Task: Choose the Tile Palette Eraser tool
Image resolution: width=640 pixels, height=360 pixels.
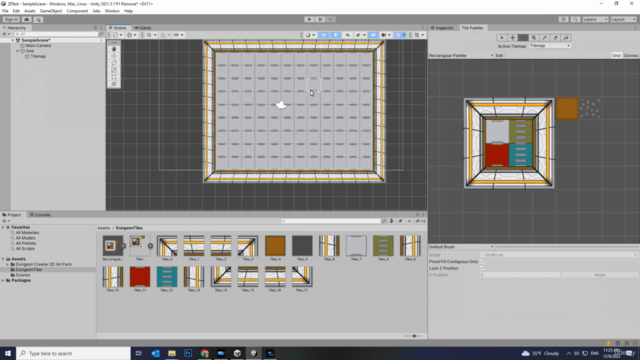Action: tap(555, 38)
